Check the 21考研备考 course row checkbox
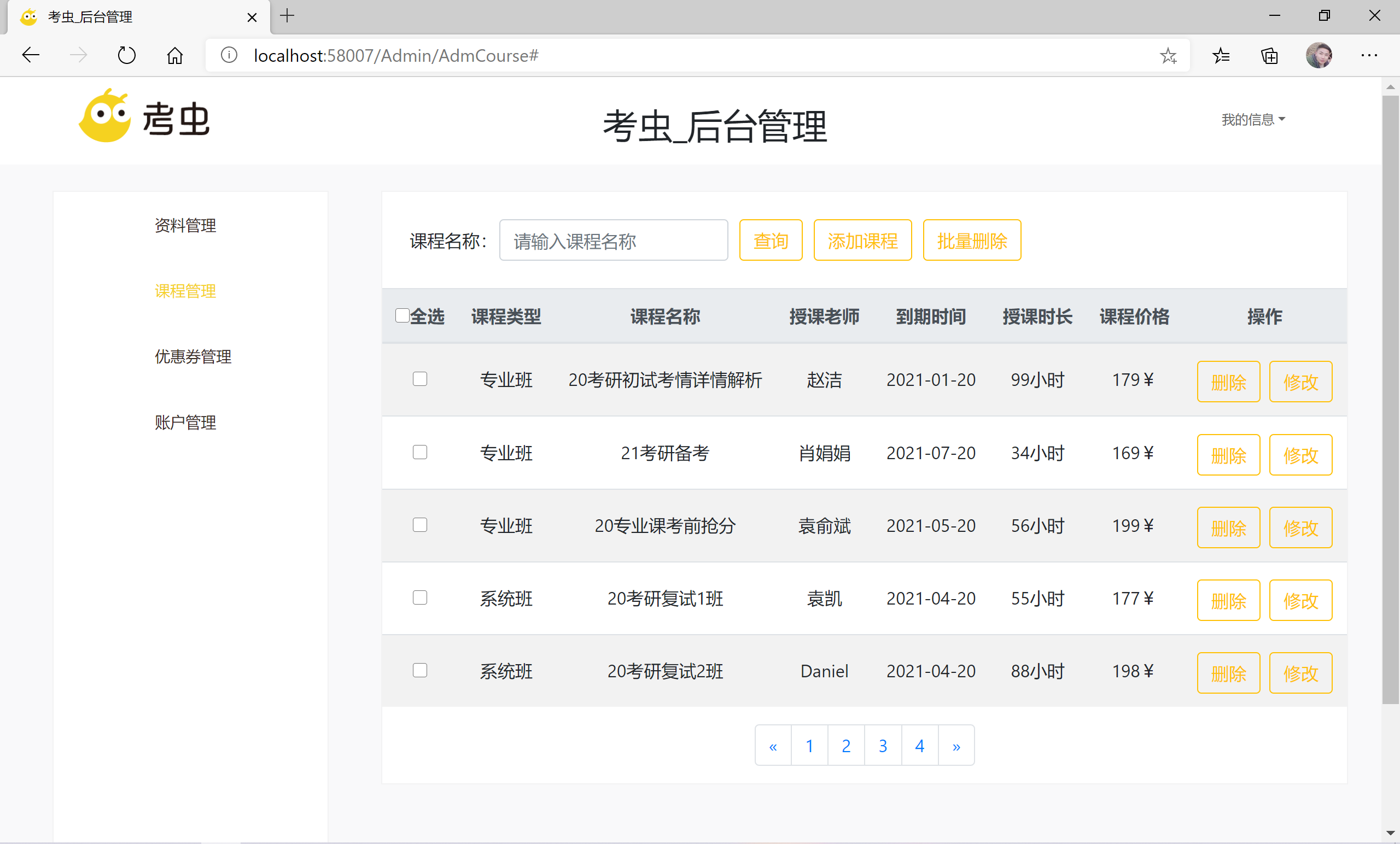 420,453
